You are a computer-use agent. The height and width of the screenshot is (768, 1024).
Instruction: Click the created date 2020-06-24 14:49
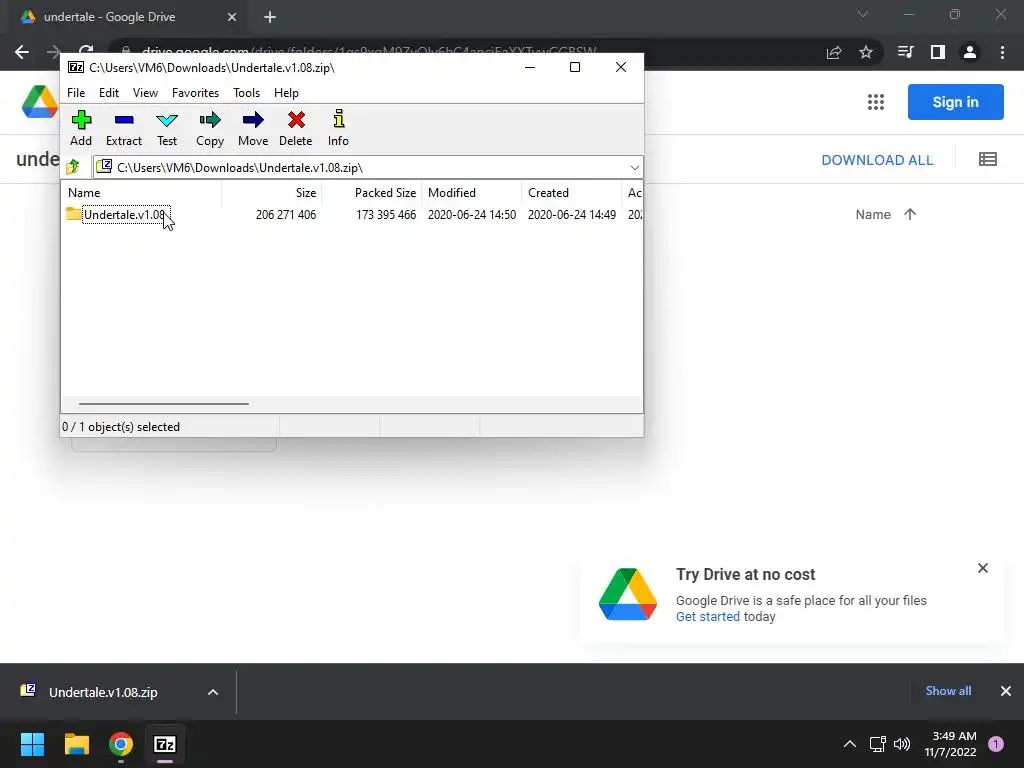(x=571, y=215)
